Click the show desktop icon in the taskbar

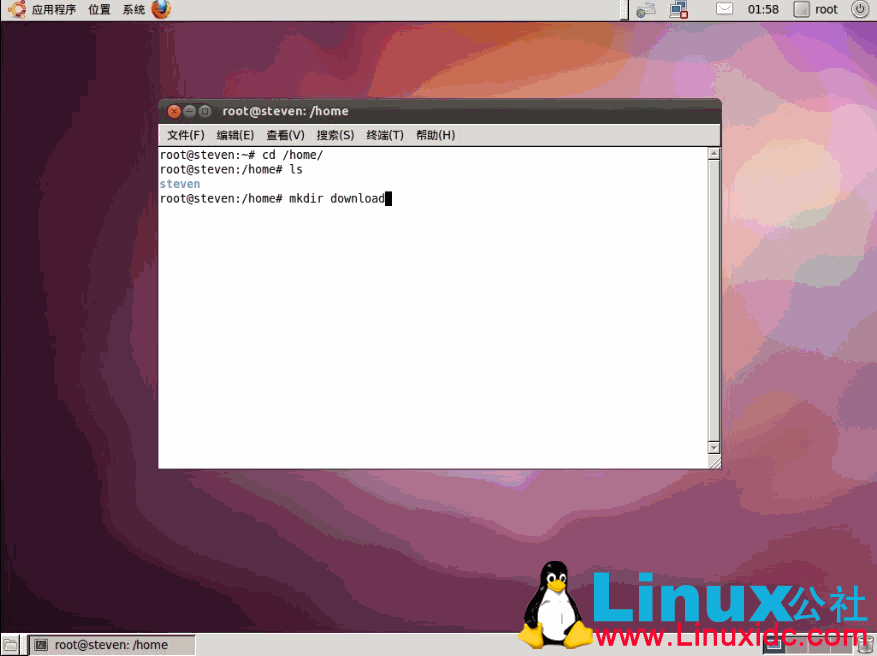coord(10,645)
